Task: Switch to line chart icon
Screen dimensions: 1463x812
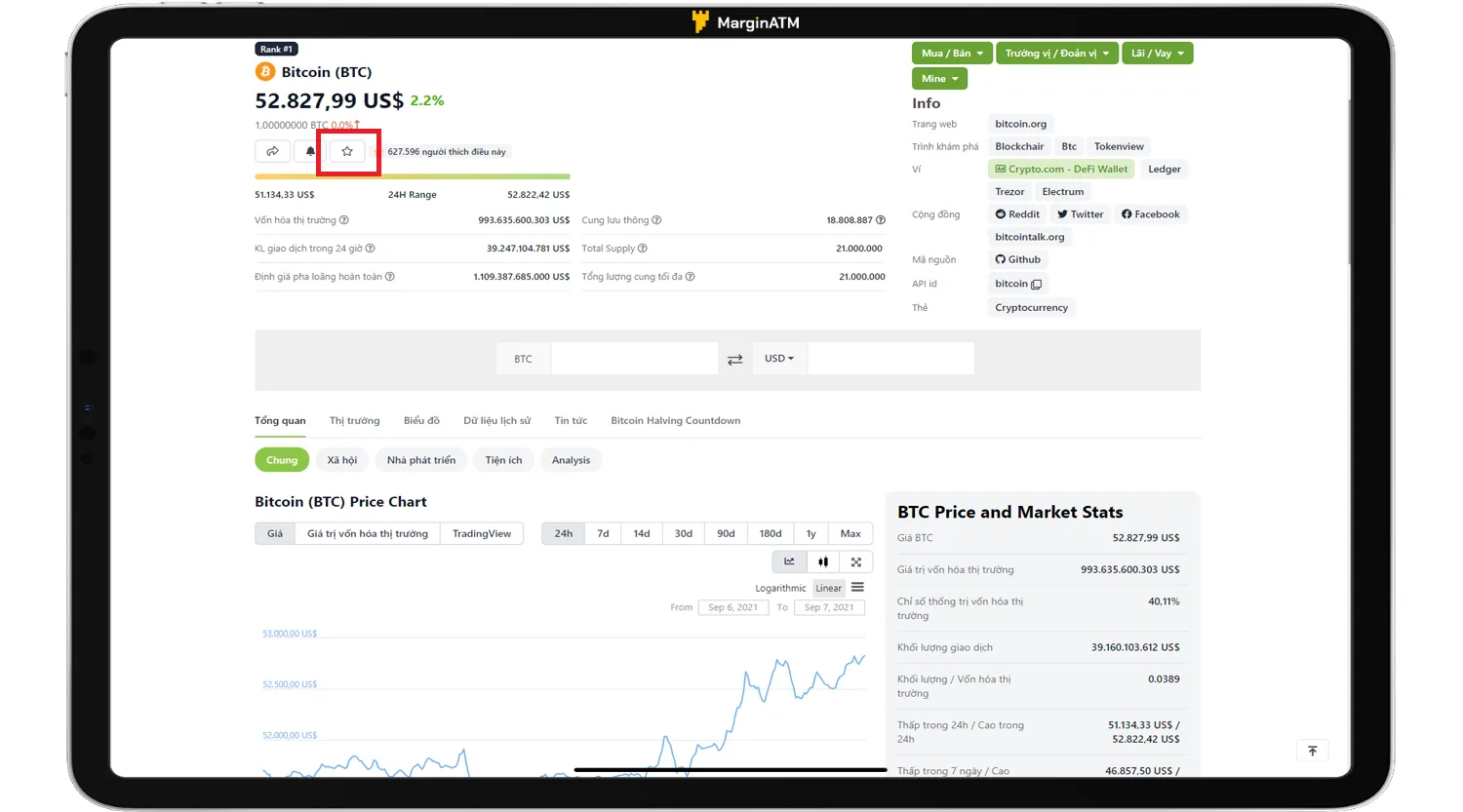Action: [789, 561]
